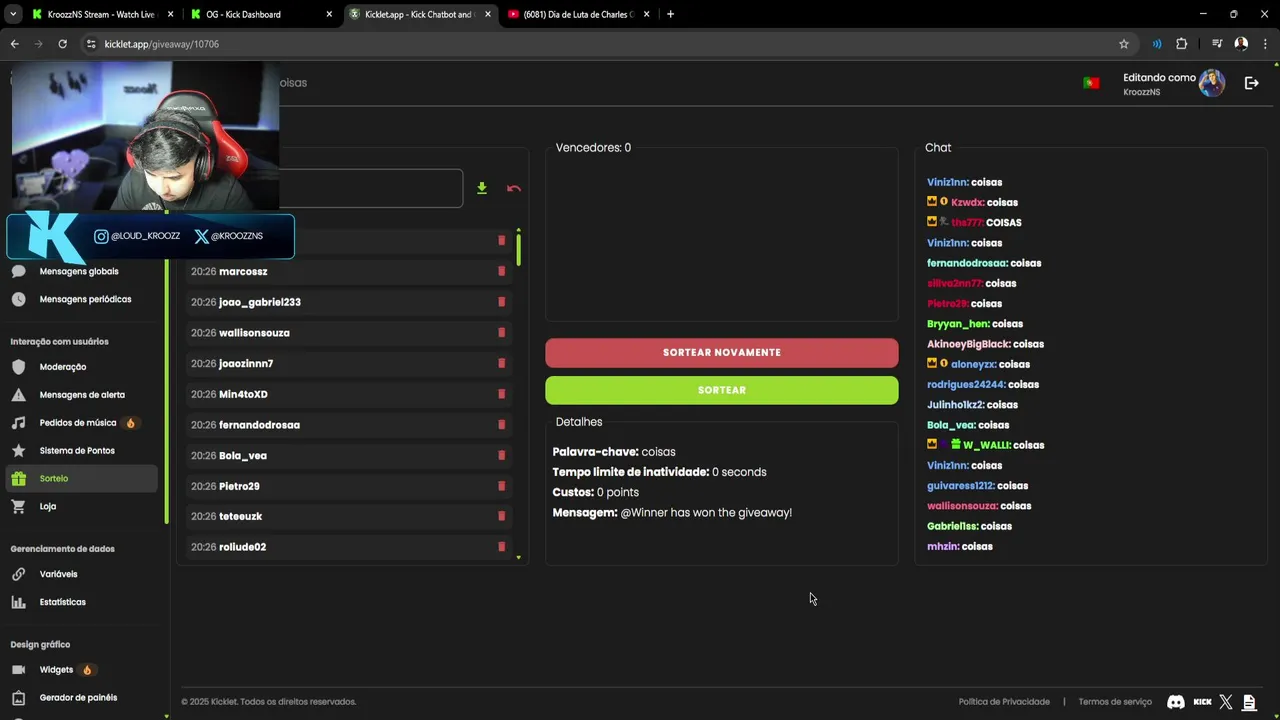Open Mensagens globais in the sidebar
The width and height of the screenshot is (1280, 720).
point(79,271)
